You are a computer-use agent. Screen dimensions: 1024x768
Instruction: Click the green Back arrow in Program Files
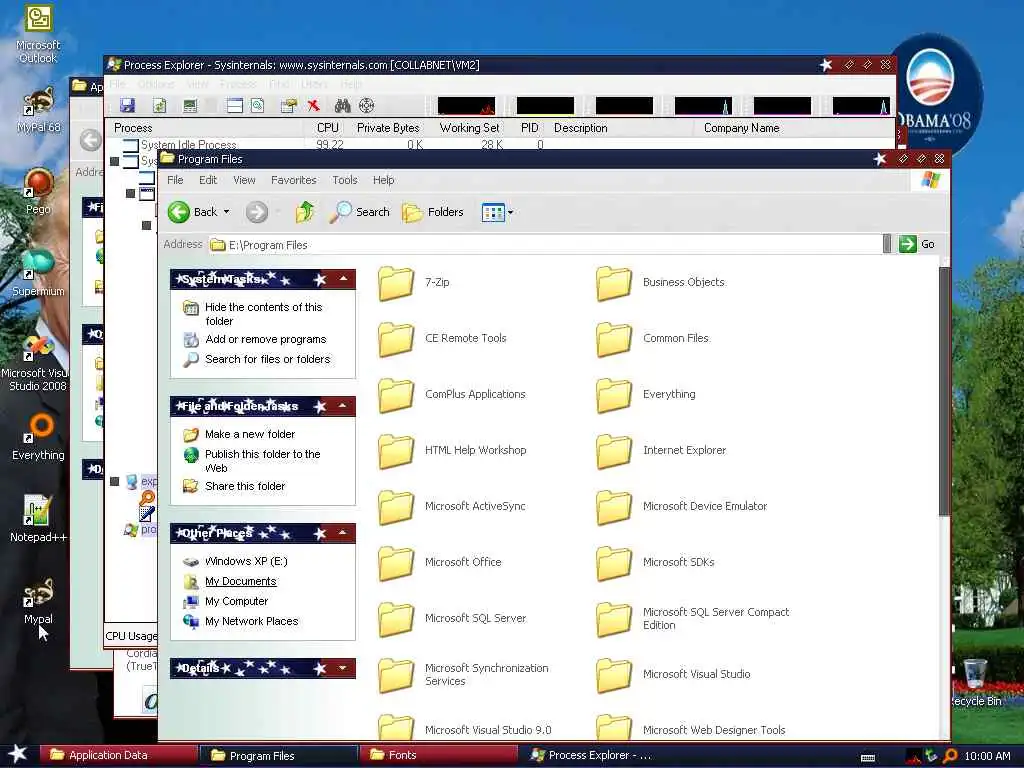point(179,212)
